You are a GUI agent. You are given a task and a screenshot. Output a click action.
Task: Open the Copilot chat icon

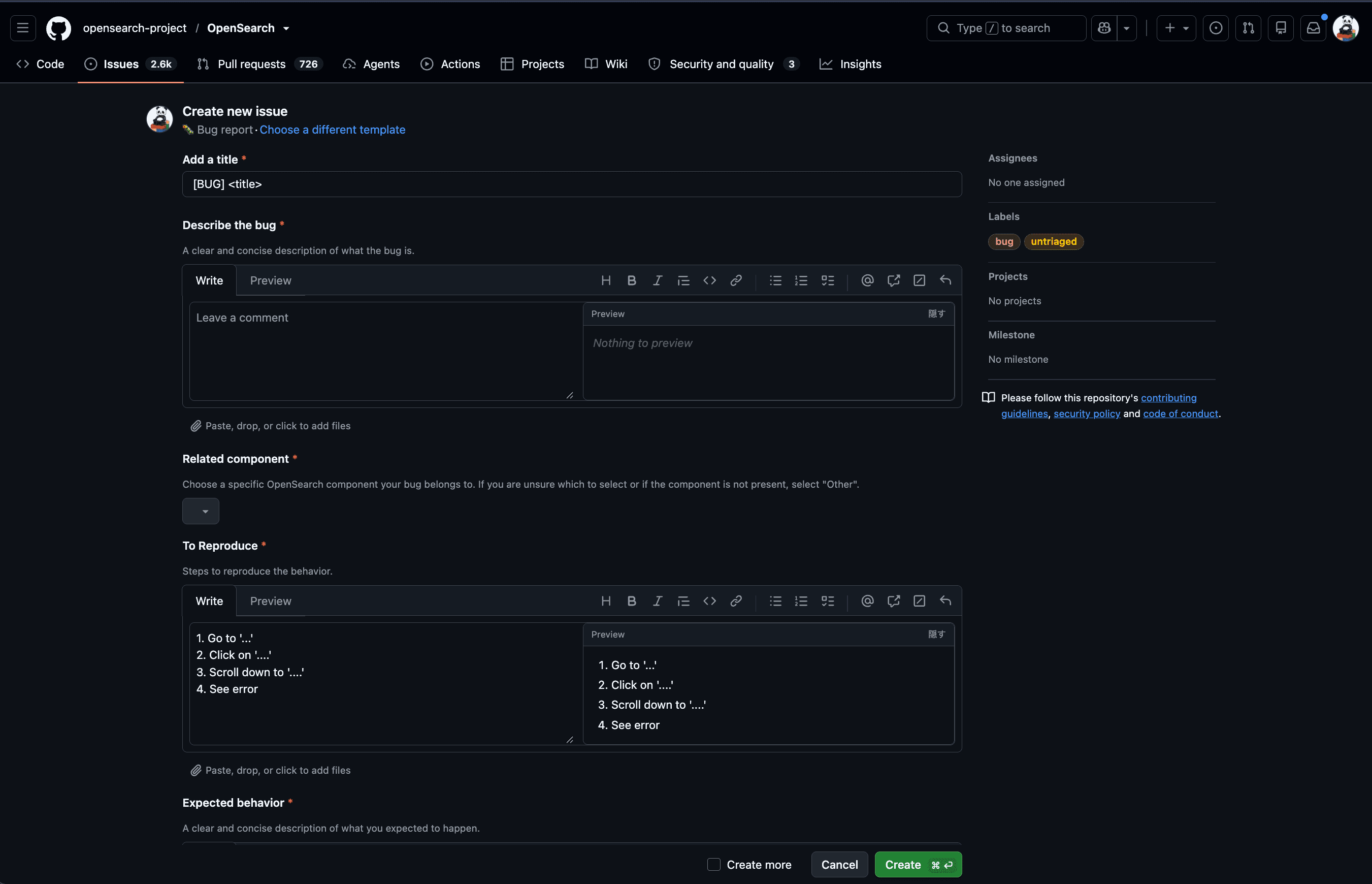coord(1104,28)
